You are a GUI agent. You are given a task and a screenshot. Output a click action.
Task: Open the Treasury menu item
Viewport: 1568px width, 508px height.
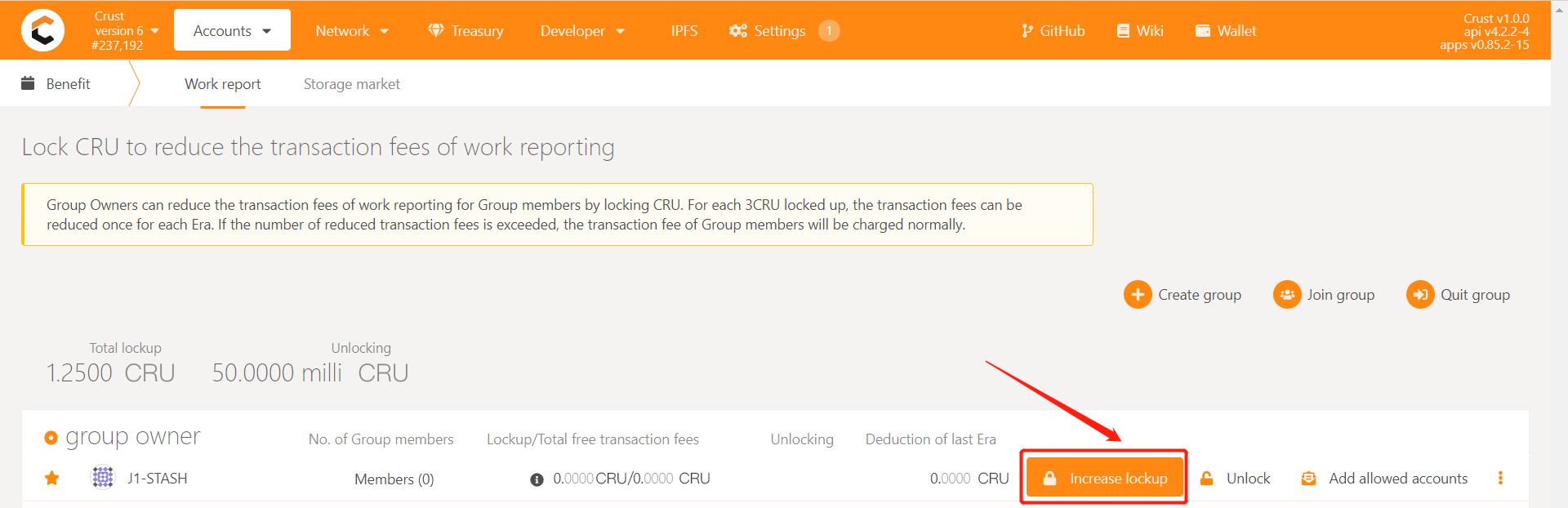(466, 31)
